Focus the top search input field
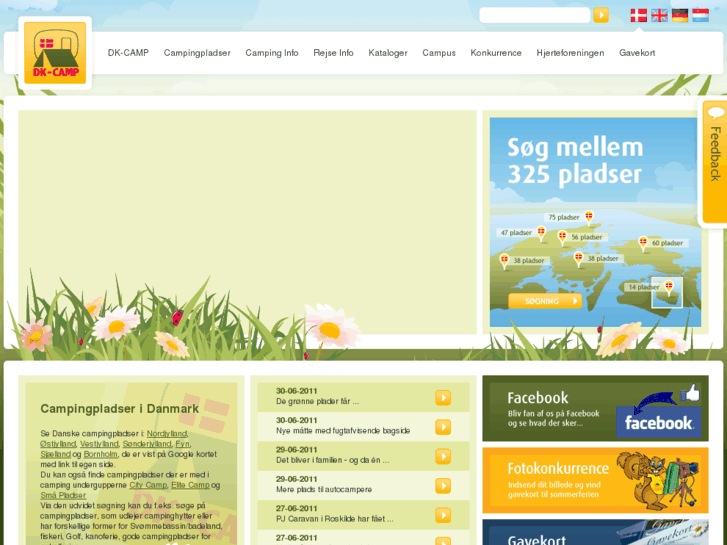The image size is (727, 545). pyautogui.click(x=535, y=15)
